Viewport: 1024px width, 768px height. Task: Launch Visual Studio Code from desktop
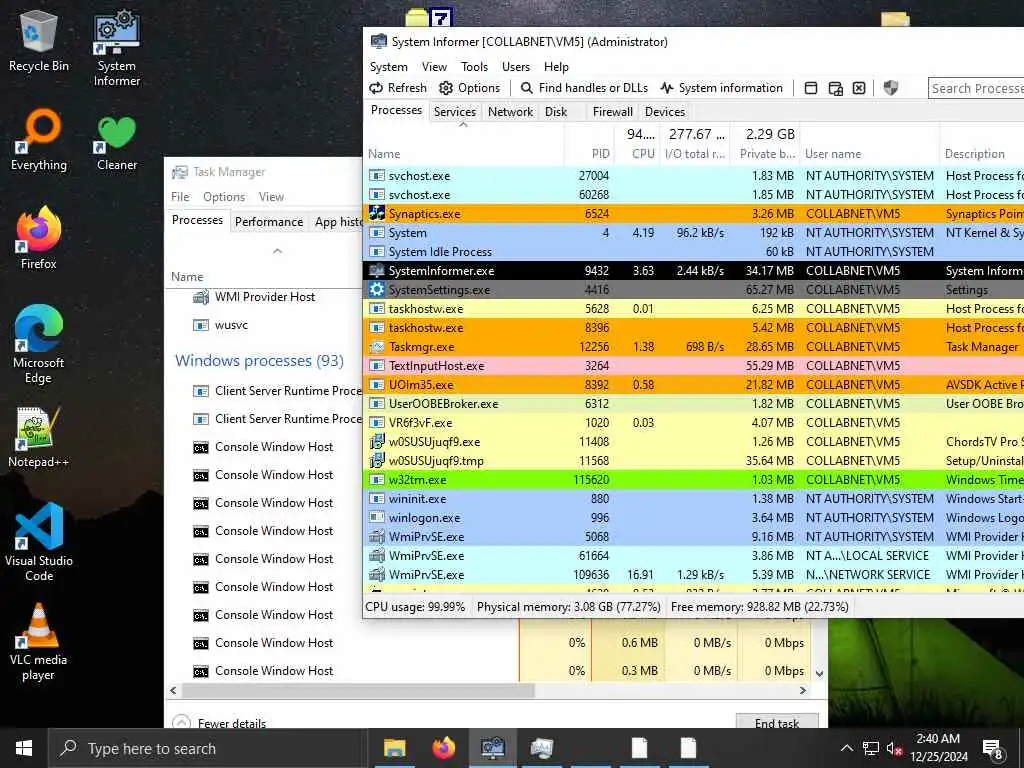(39, 542)
